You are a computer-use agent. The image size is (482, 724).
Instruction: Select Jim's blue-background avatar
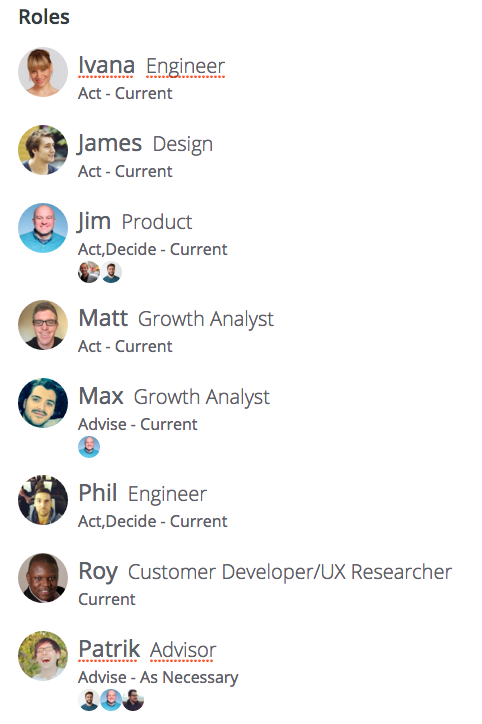[x=43, y=228]
